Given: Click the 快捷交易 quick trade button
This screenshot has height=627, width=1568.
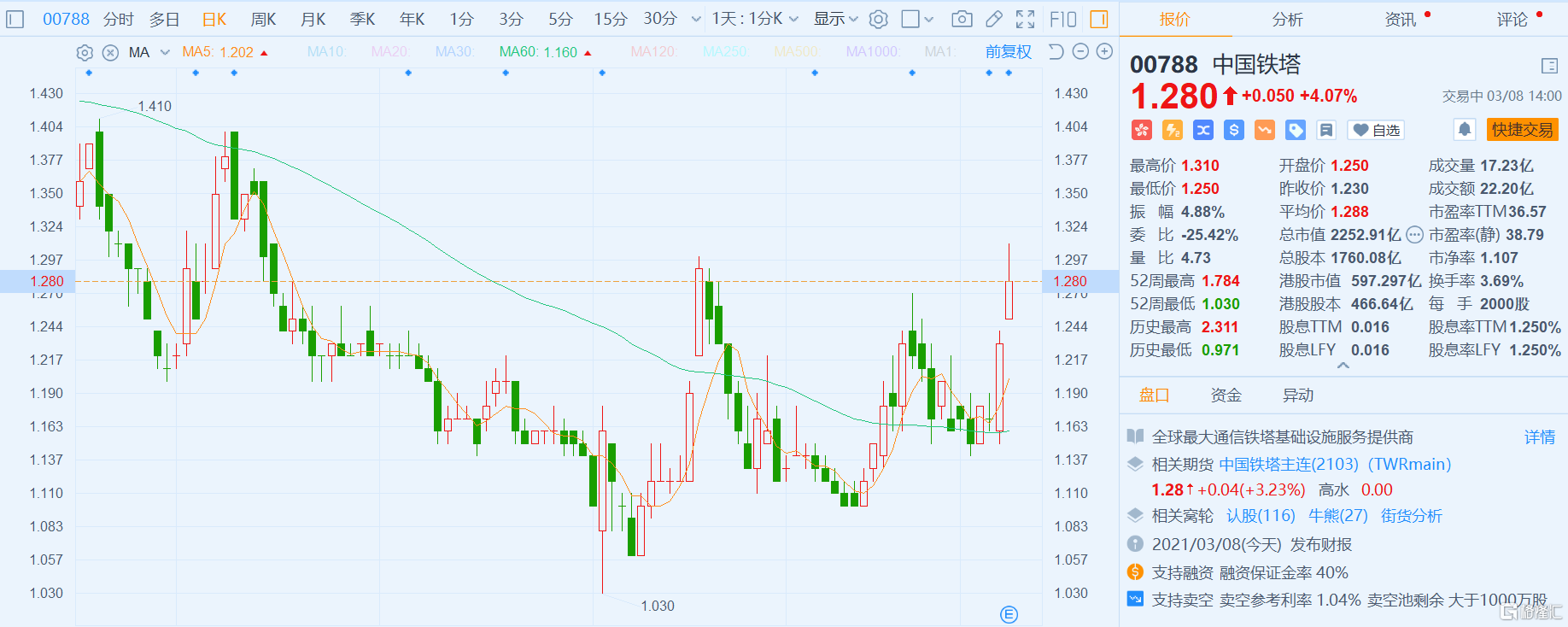Looking at the screenshot, I should (x=1522, y=130).
